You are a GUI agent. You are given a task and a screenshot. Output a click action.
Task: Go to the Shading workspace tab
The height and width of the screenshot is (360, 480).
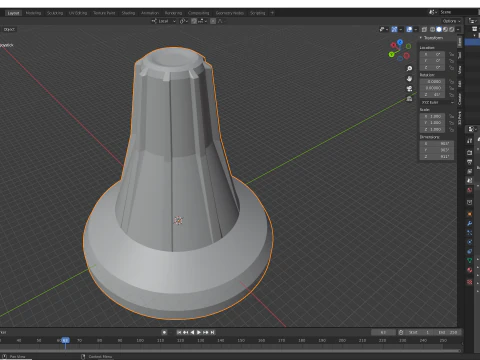[128, 13]
